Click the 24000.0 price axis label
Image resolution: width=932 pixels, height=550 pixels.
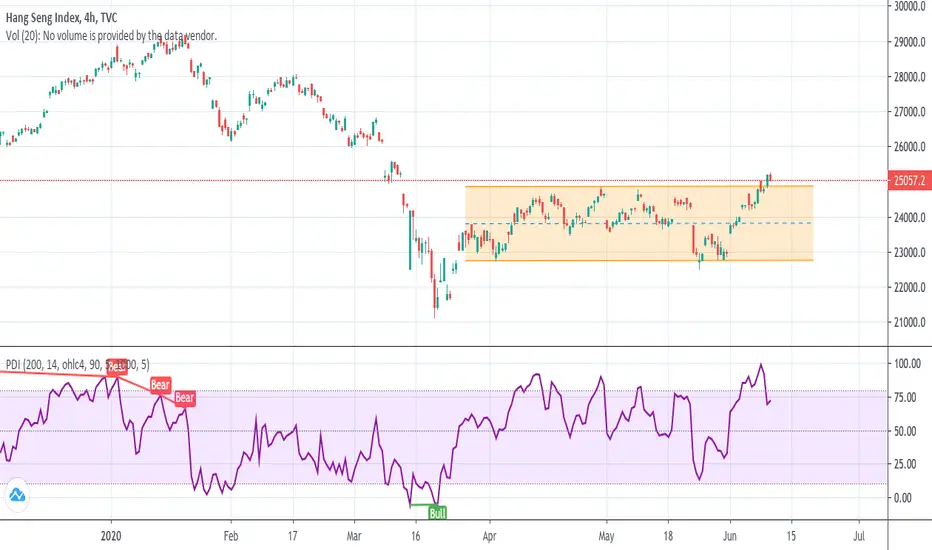[909, 218]
